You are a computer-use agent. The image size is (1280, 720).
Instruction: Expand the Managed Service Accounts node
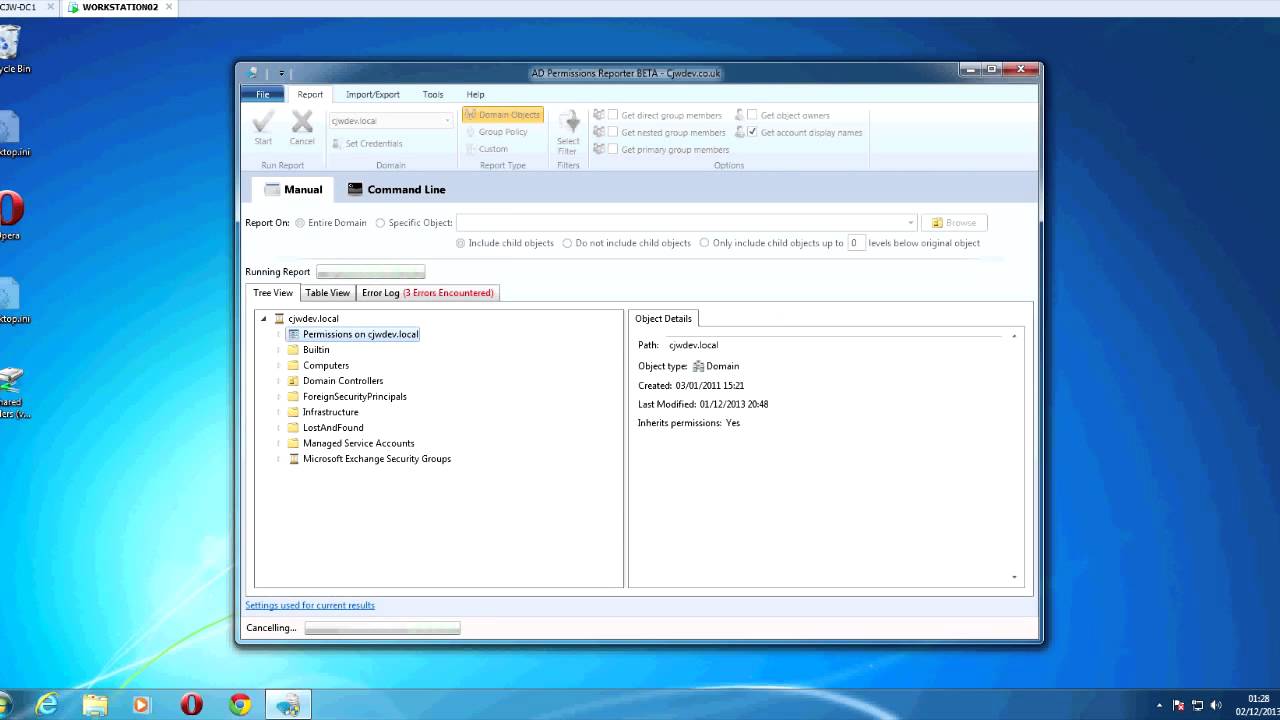(279, 443)
